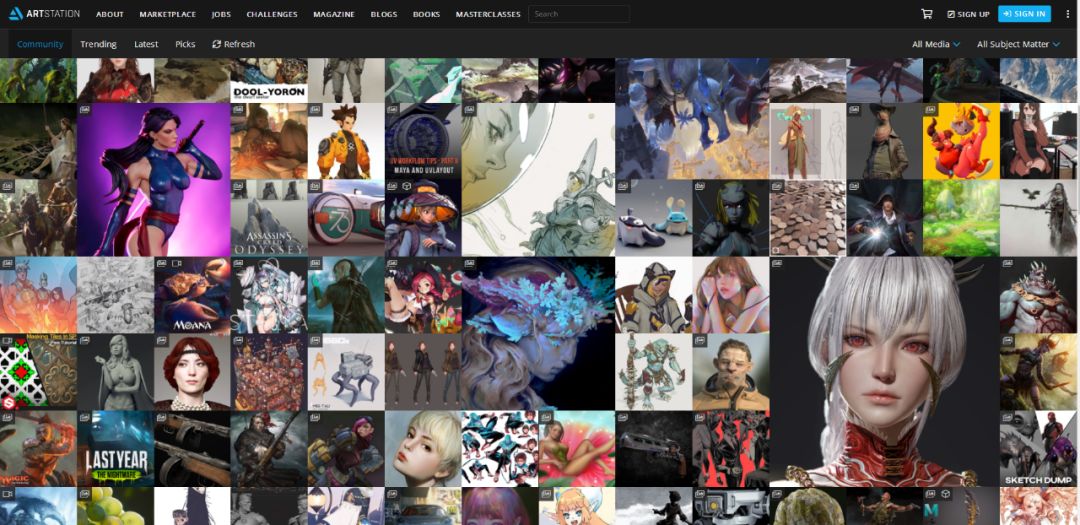Screen dimensions: 1080x525
Task: Open the penguin in hoodie thumbnail
Action: pyautogui.click(x=653, y=295)
